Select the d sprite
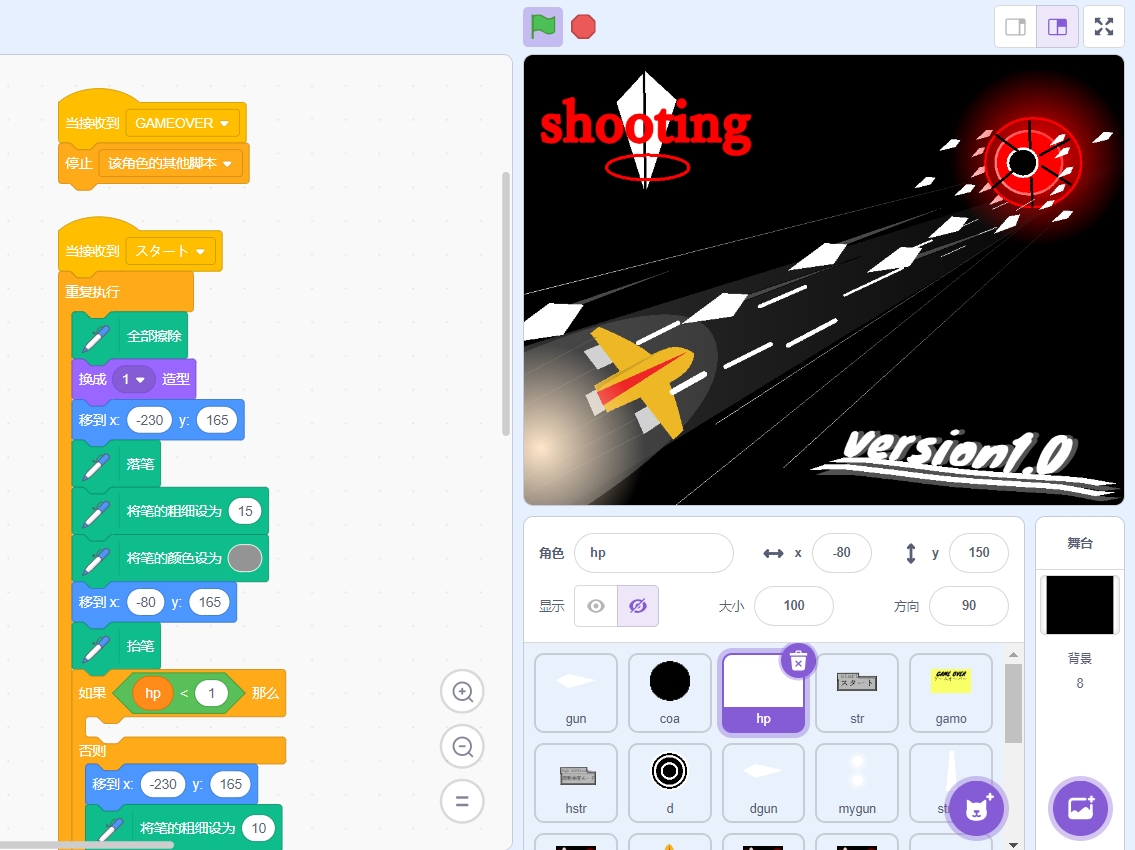1135x850 pixels. pyautogui.click(x=670, y=783)
